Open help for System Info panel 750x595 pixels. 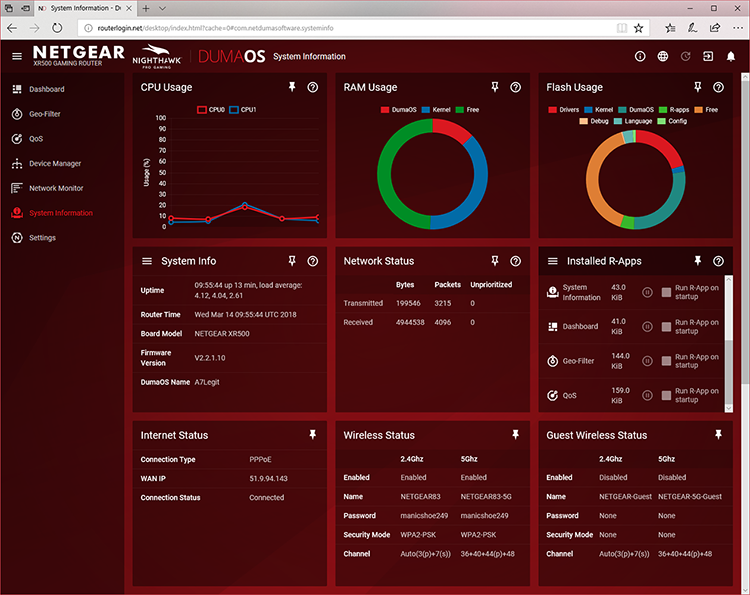(x=313, y=261)
